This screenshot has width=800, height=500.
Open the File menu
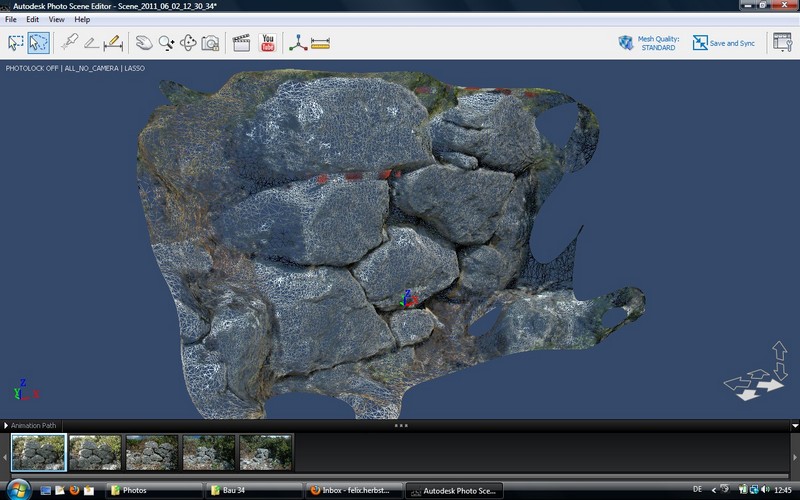11,19
